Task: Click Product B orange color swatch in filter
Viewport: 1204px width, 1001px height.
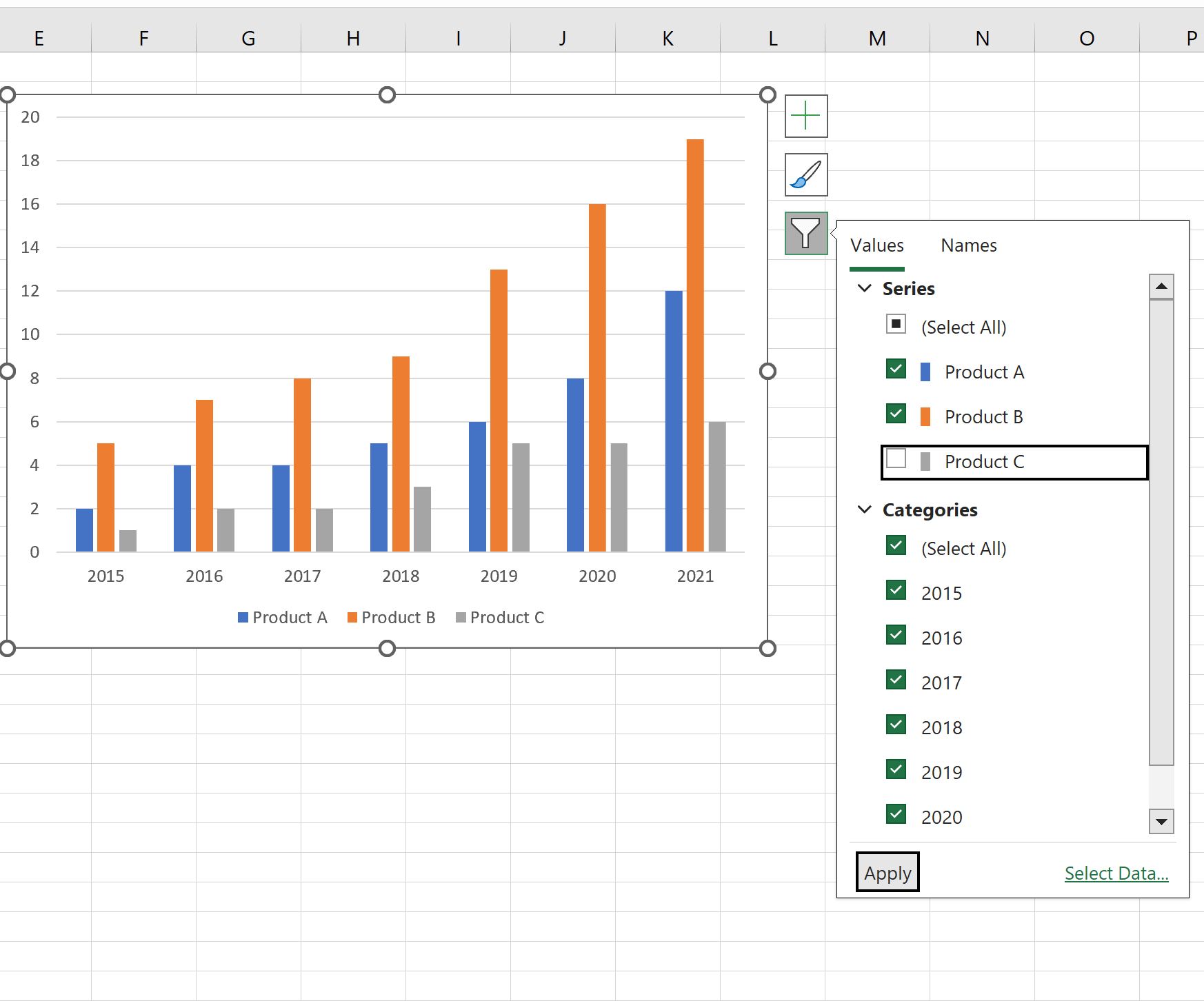Action: pyautogui.click(x=925, y=417)
